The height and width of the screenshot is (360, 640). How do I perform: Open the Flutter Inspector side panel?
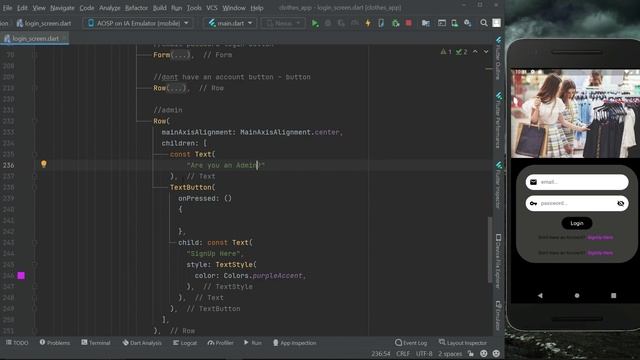[x=498, y=185]
